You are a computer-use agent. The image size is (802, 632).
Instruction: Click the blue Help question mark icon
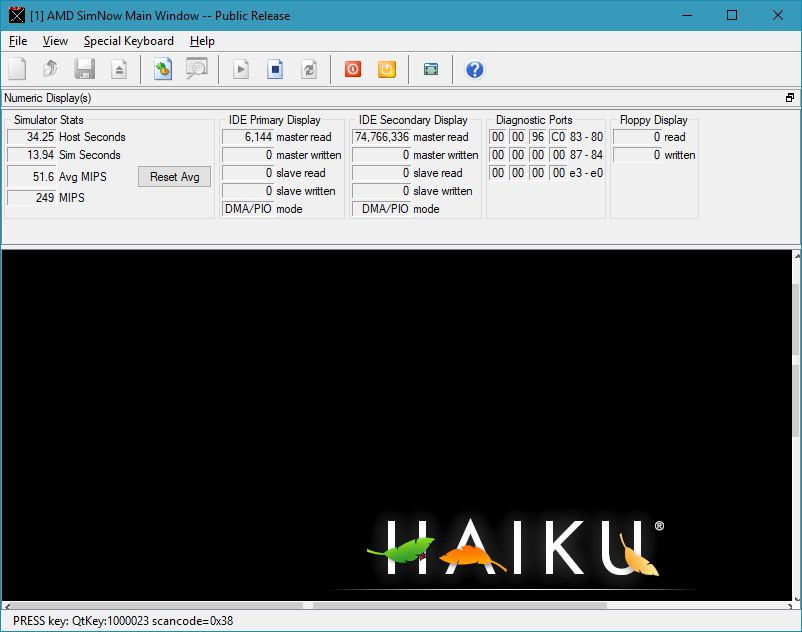[x=475, y=69]
